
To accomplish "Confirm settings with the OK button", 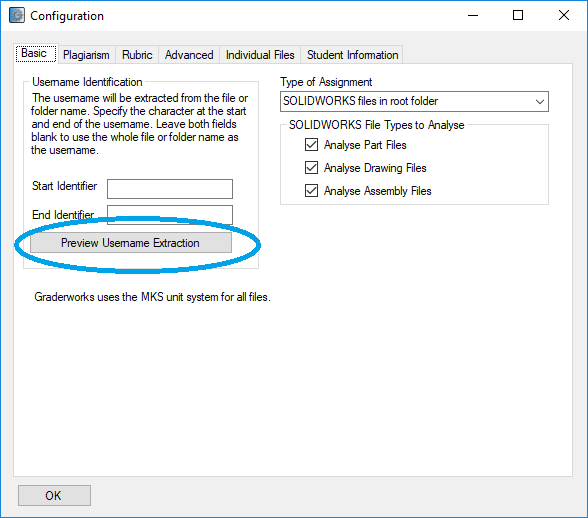I will click(x=54, y=495).
